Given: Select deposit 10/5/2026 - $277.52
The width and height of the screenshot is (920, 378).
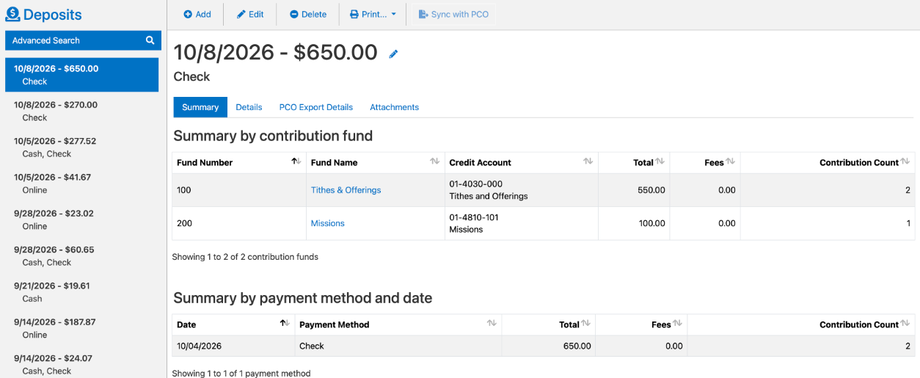Looking at the screenshot, I should pyautogui.click(x=82, y=147).
